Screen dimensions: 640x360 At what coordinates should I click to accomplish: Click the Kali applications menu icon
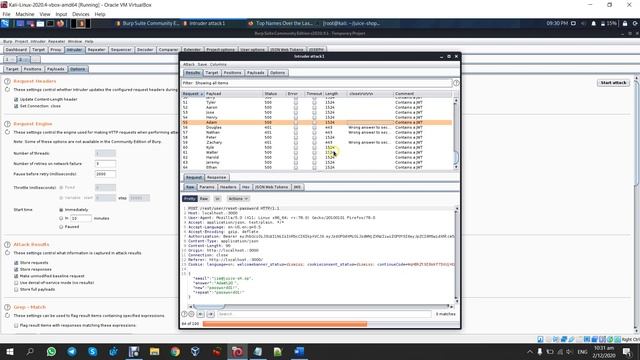pyautogui.click(x=5, y=24)
